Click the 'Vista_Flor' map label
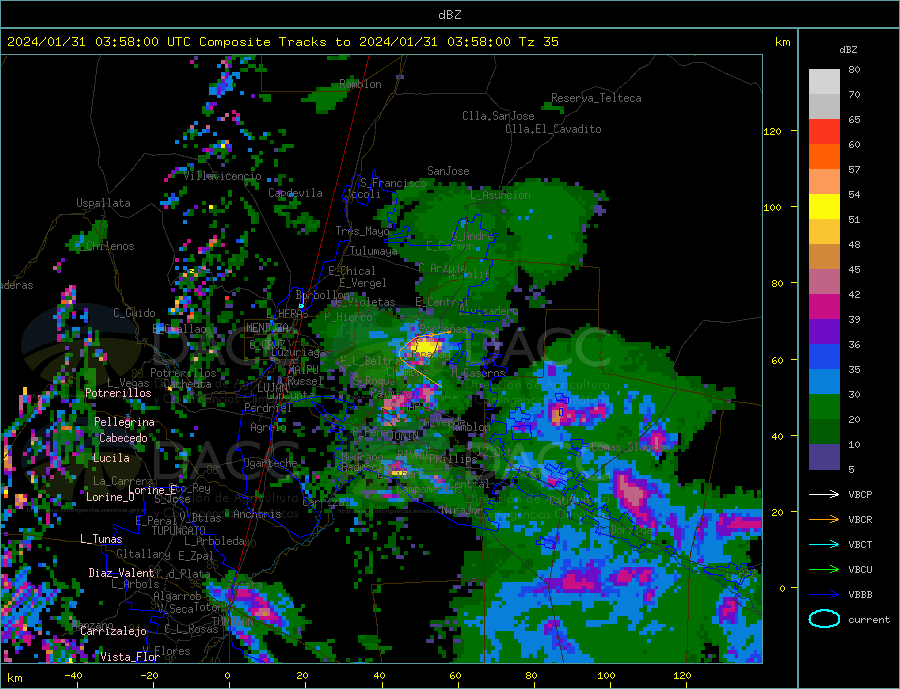Viewport: 900px width, 689px height. pyautogui.click(x=130, y=657)
